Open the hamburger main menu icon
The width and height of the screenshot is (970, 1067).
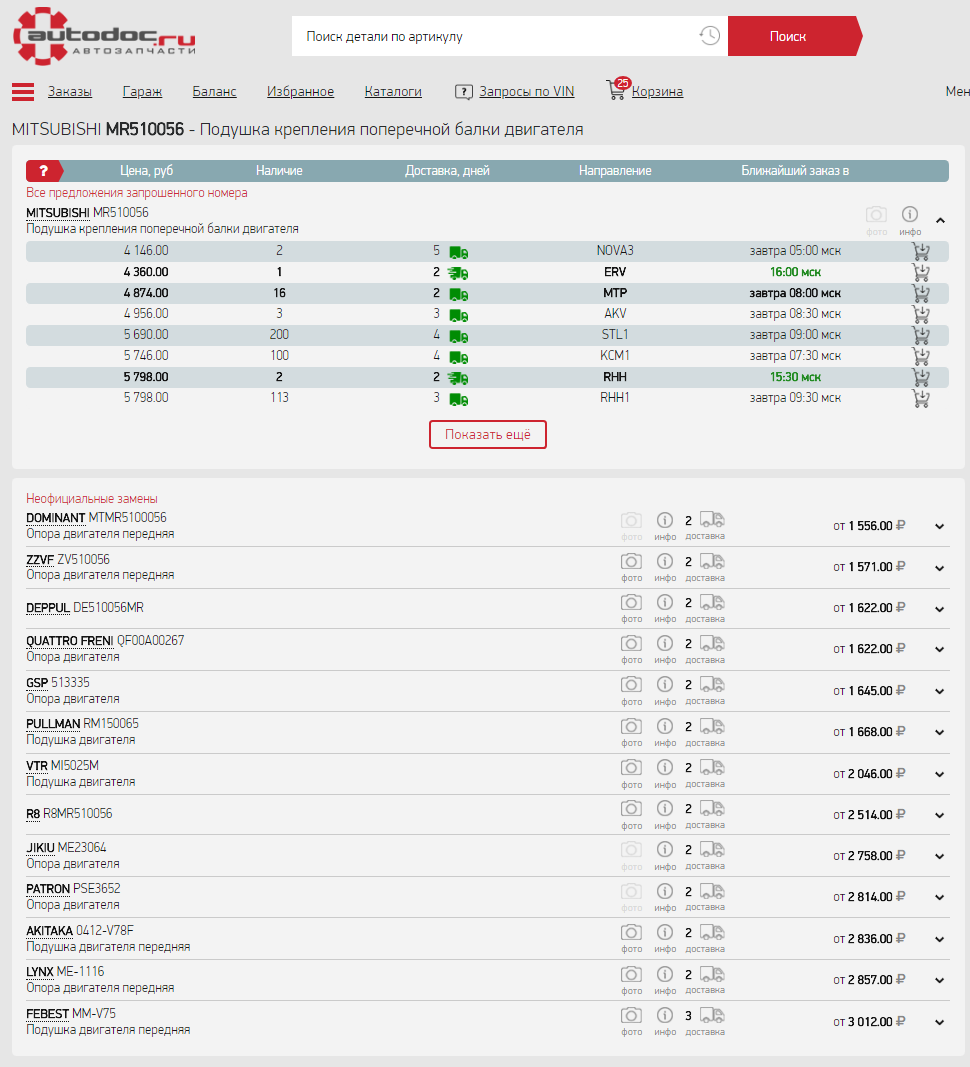[23, 92]
